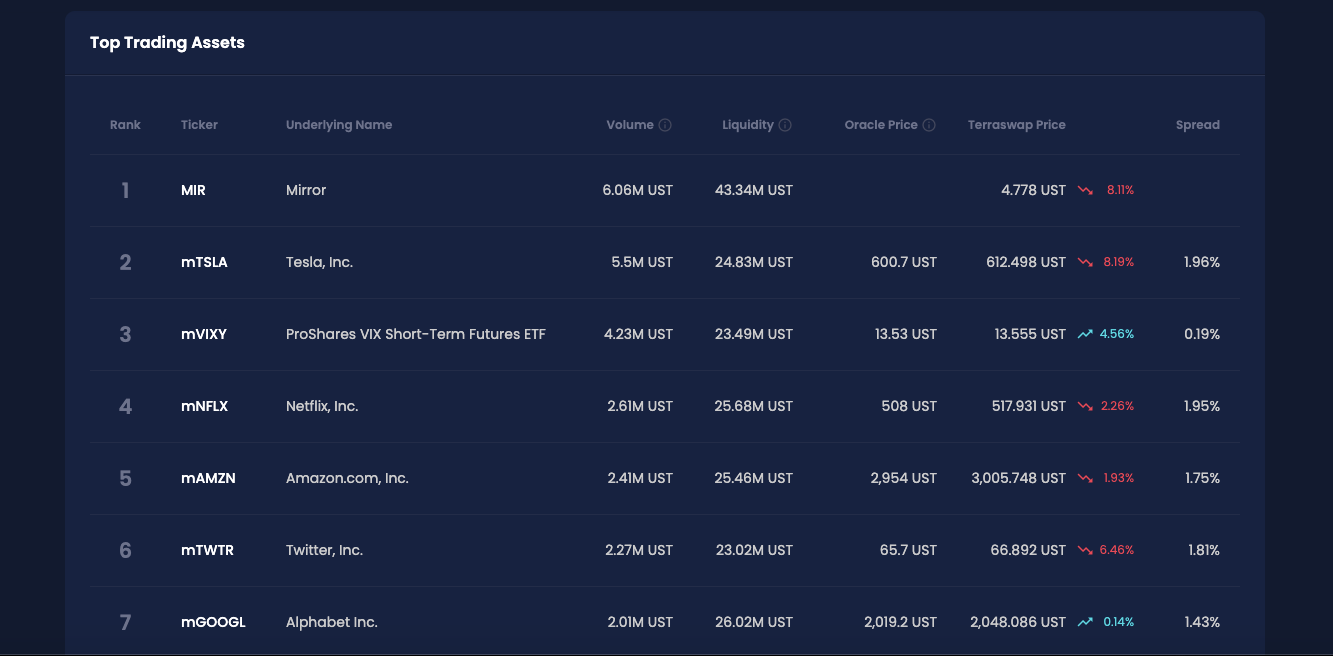The height and width of the screenshot is (656, 1333).
Task: Click the 1.96% spread value
Action: pos(1202,262)
